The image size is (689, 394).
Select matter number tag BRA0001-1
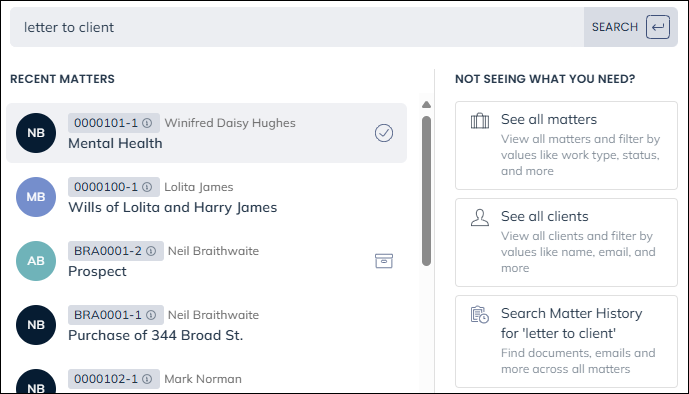(x=116, y=315)
